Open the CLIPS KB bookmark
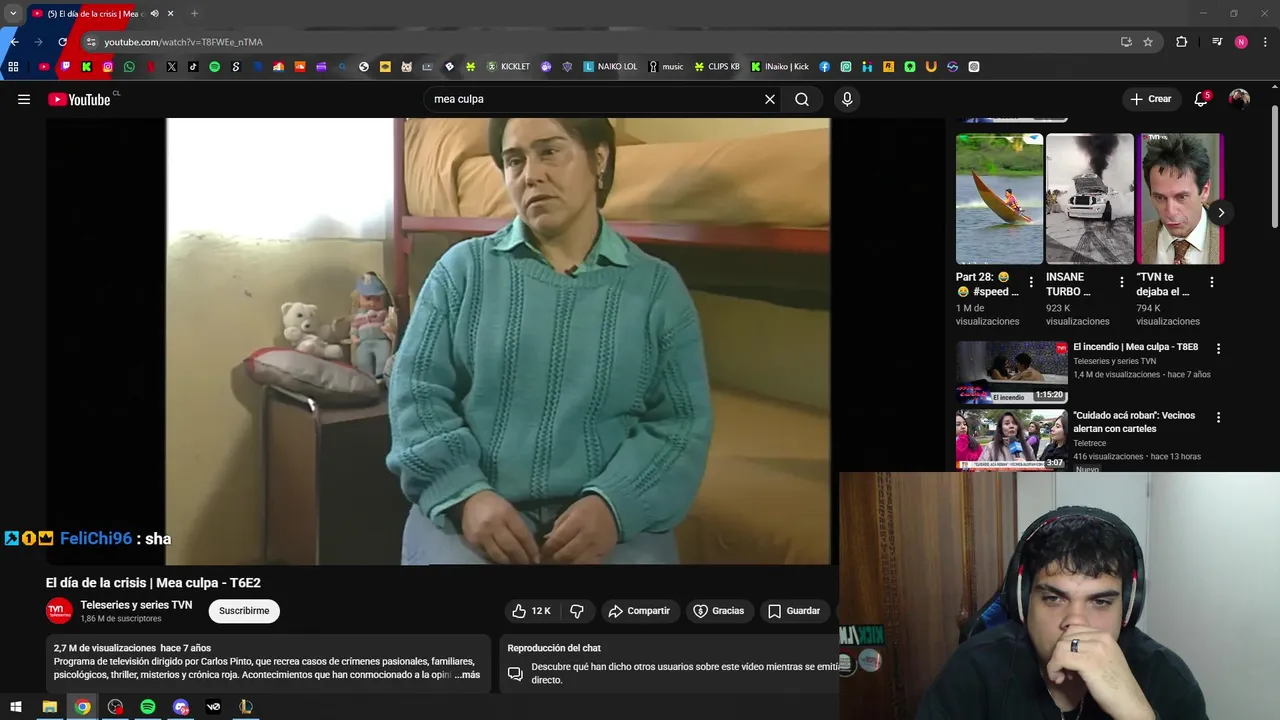The width and height of the screenshot is (1280, 720). click(717, 67)
